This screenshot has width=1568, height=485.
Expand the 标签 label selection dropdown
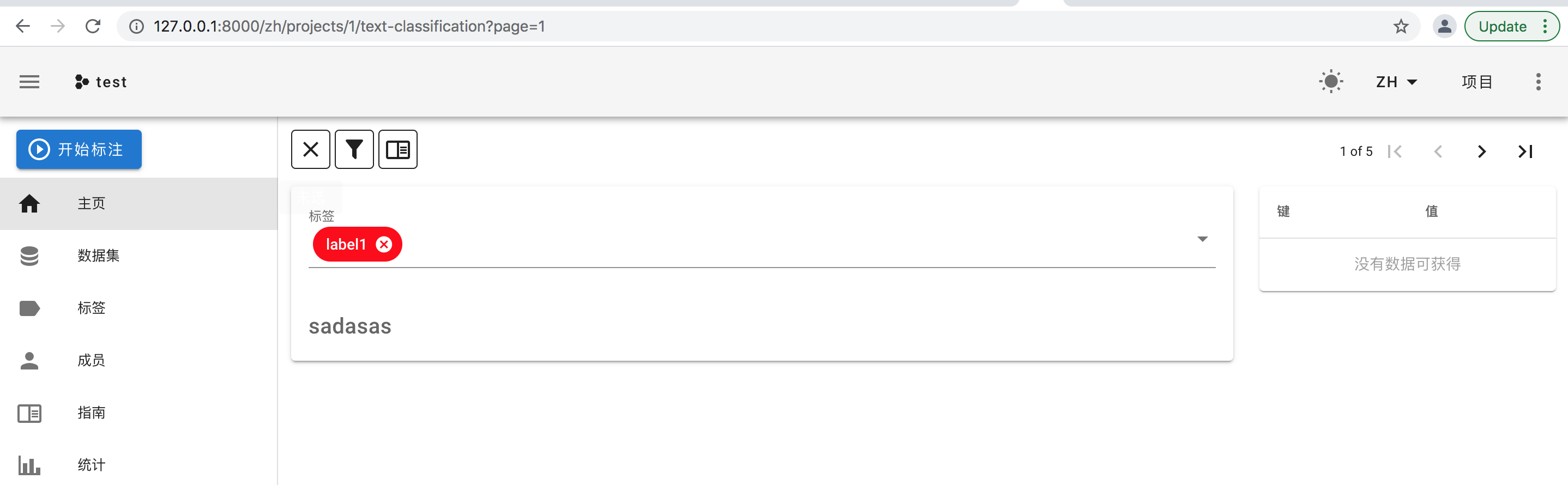click(1203, 239)
